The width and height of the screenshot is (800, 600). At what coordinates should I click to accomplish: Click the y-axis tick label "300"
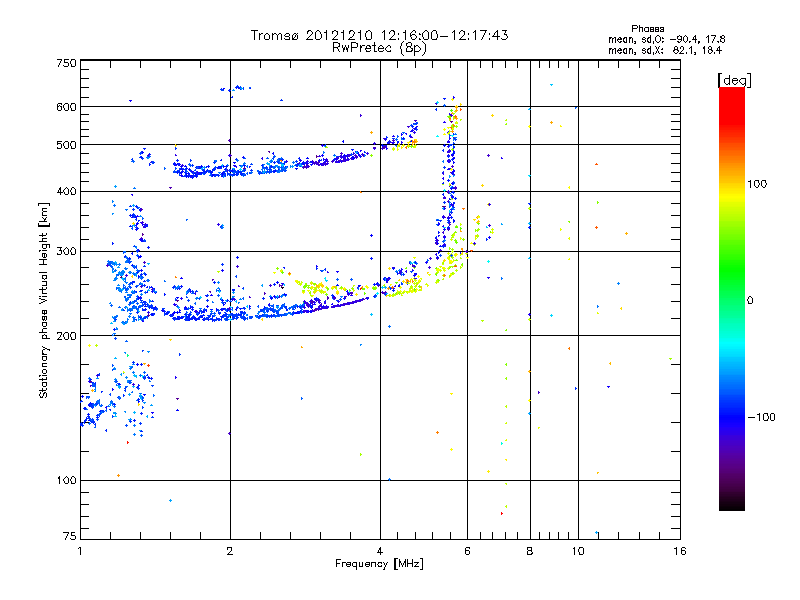(x=66, y=252)
